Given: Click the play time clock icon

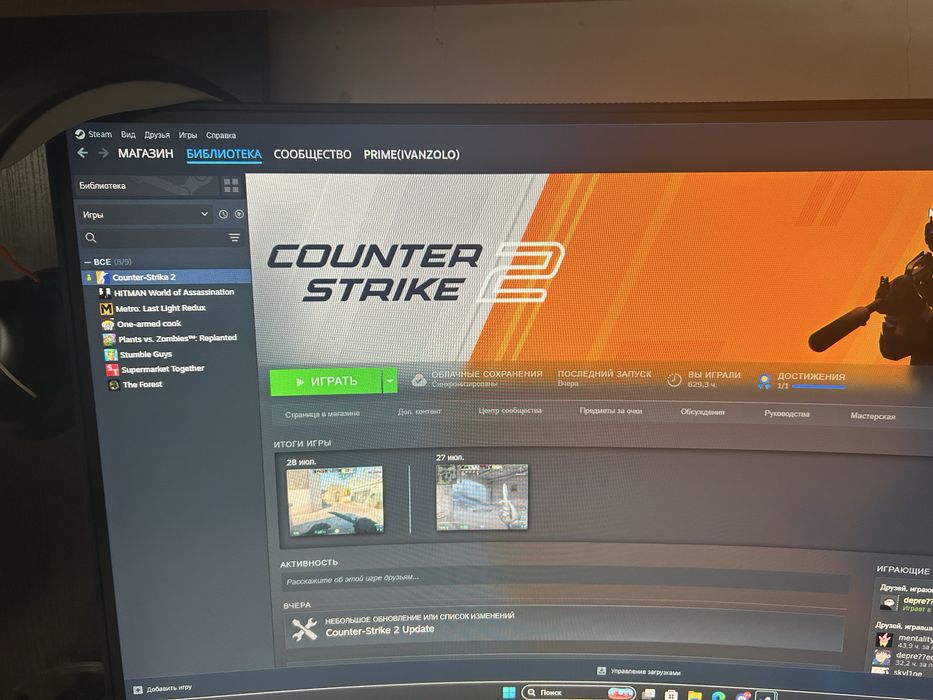Looking at the screenshot, I should (x=674, y=380).
